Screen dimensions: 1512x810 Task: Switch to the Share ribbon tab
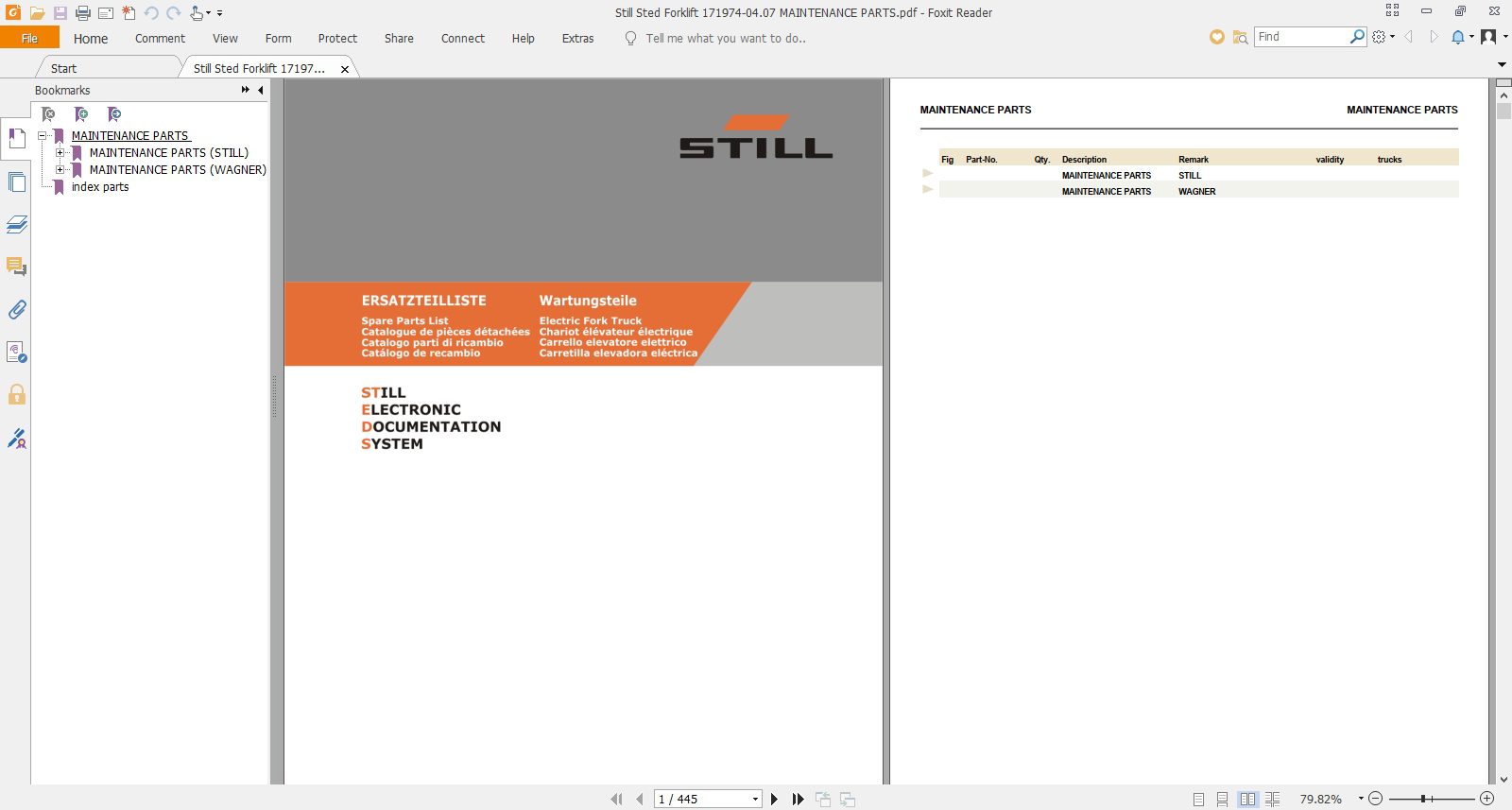399,39
